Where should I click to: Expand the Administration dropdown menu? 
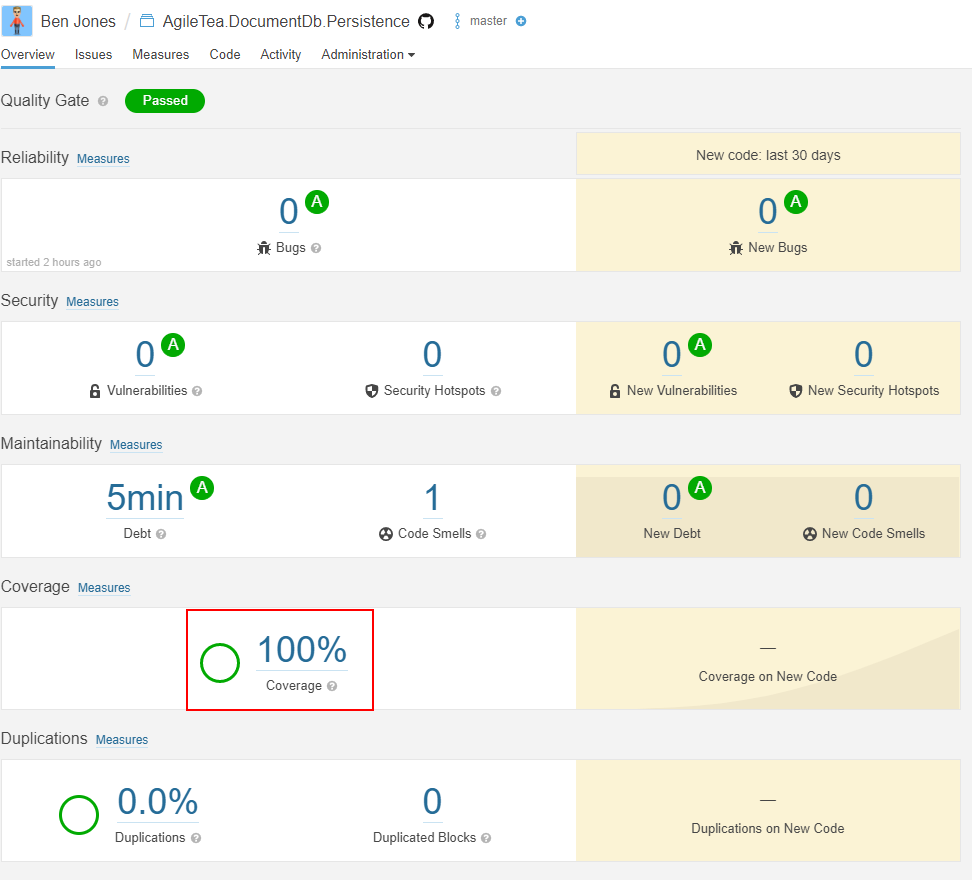(x=368, y=55)
